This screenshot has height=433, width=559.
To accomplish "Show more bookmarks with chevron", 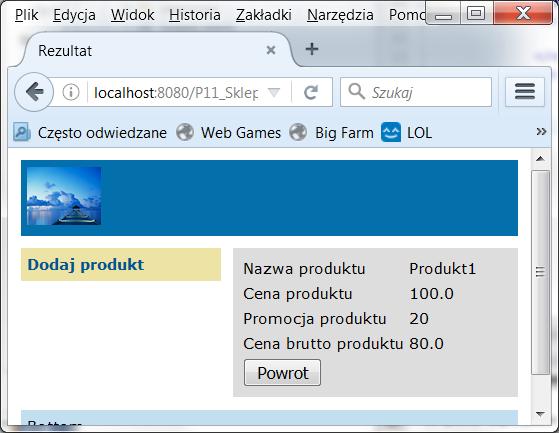I will [x=541, y=132].
